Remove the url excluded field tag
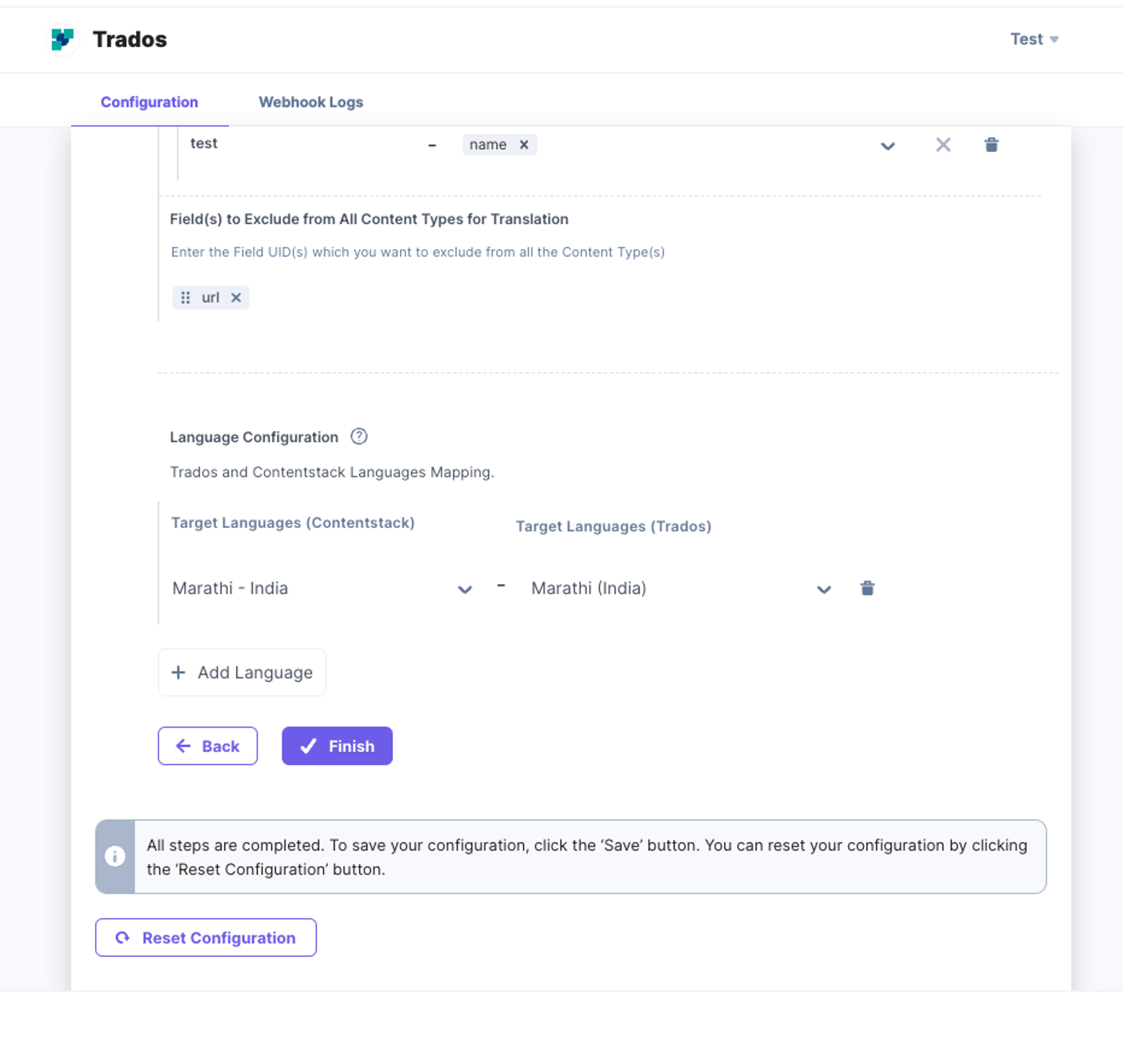 236,298
